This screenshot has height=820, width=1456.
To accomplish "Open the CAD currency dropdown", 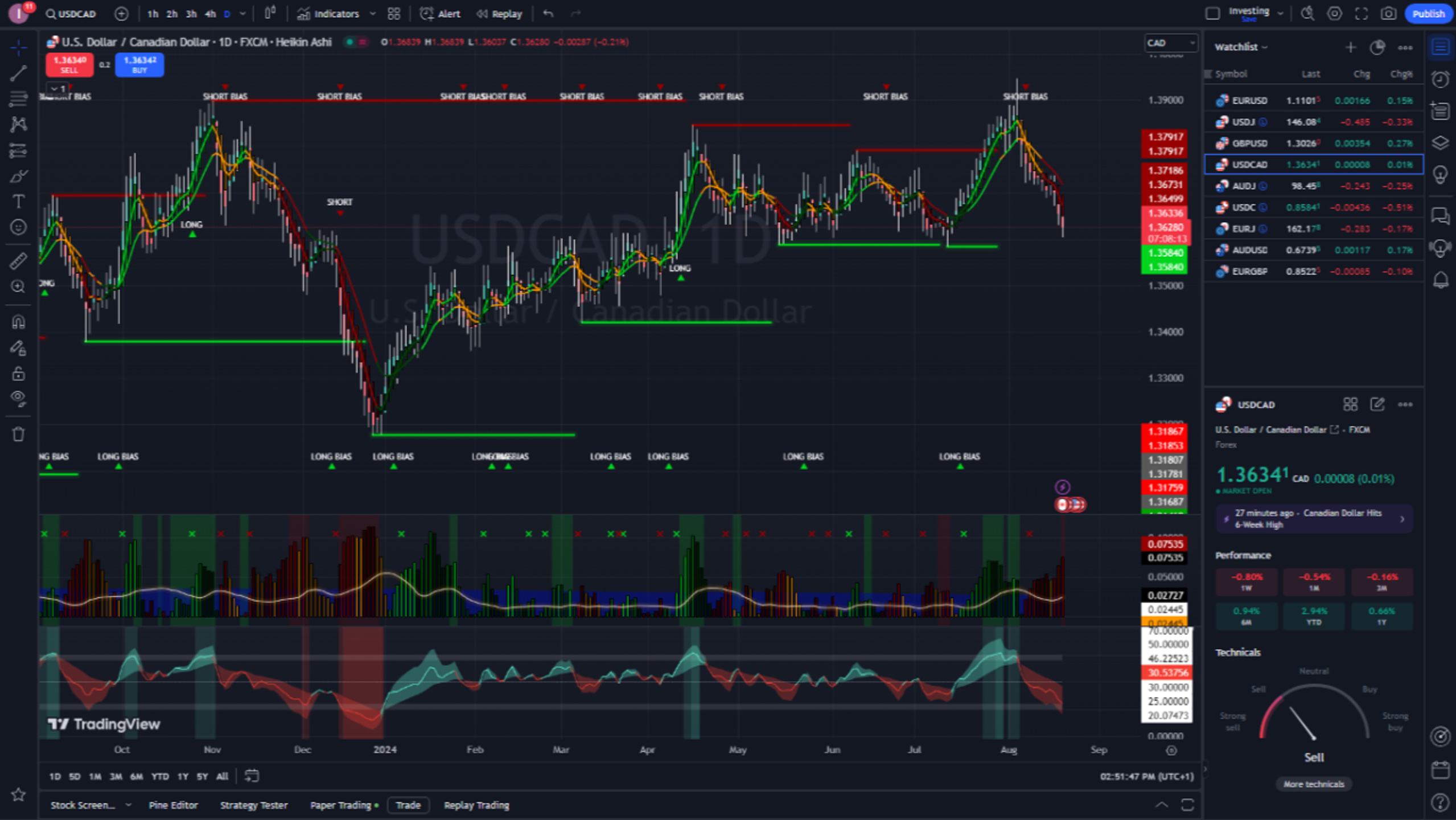I will (1170, 43).
